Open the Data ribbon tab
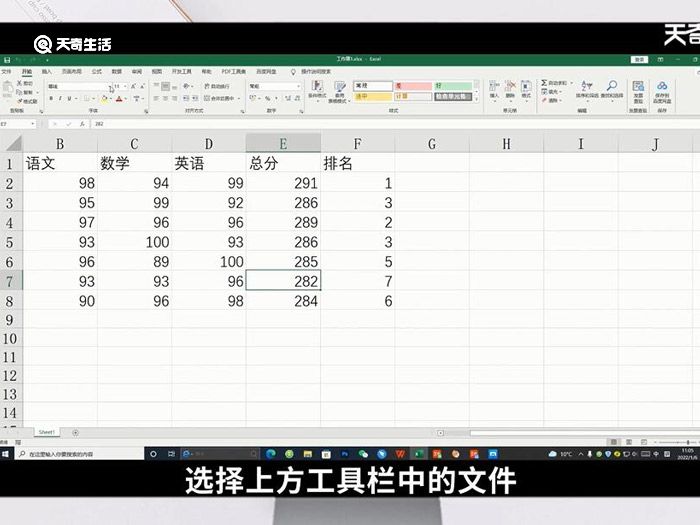 point(117,71)
